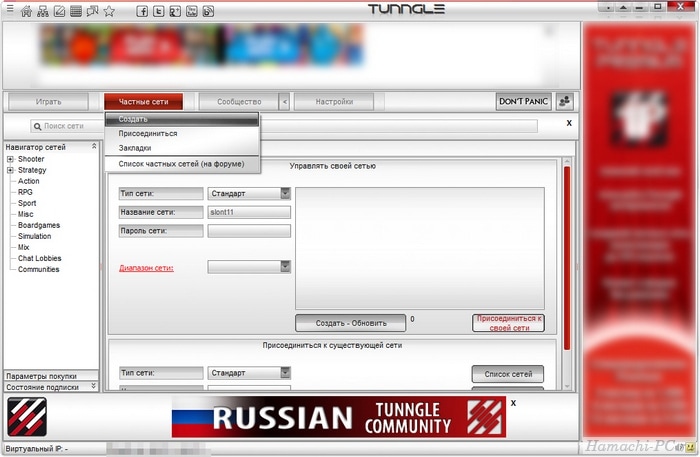
Task: Click the Список сетей button
Action: 508,374
